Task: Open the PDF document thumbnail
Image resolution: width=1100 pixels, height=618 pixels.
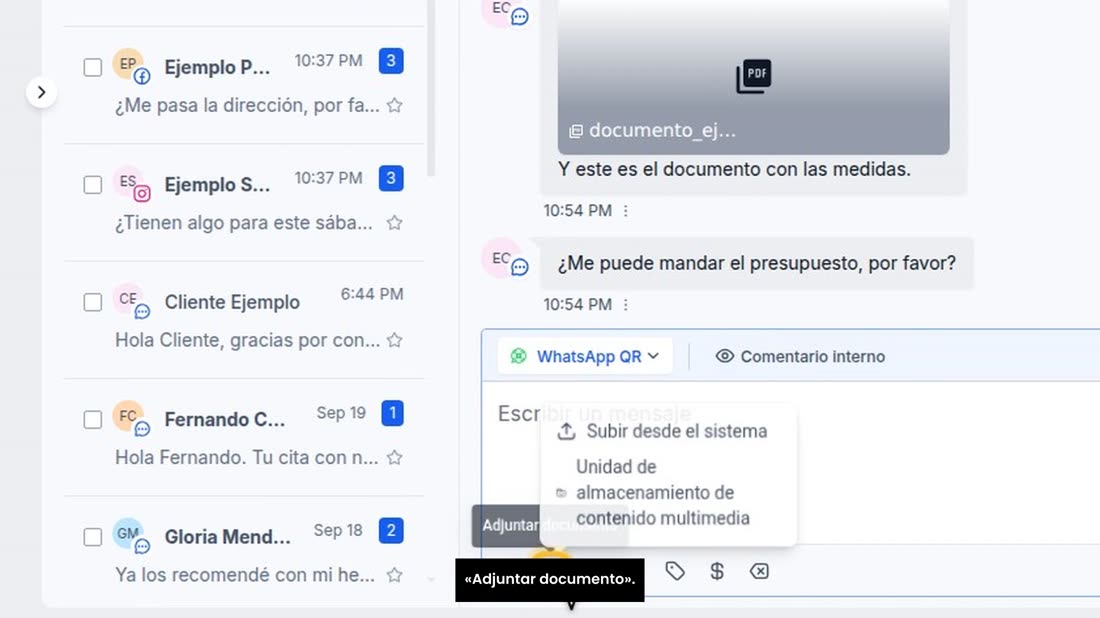Action: coord(753,77)
